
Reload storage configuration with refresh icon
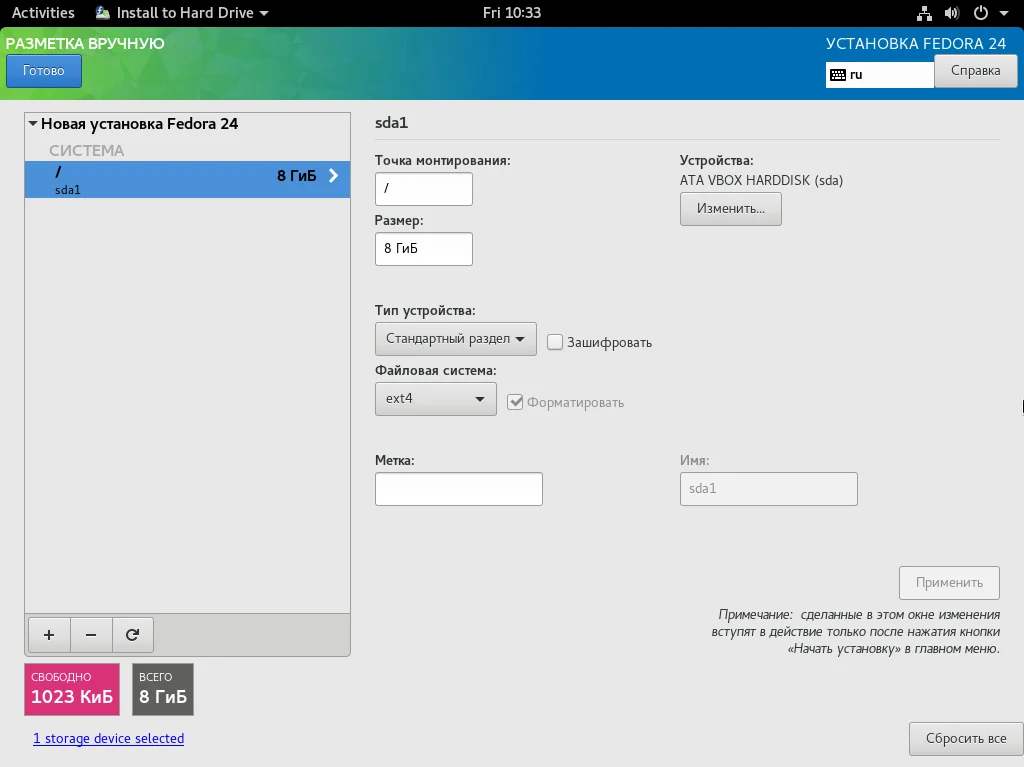133,635
